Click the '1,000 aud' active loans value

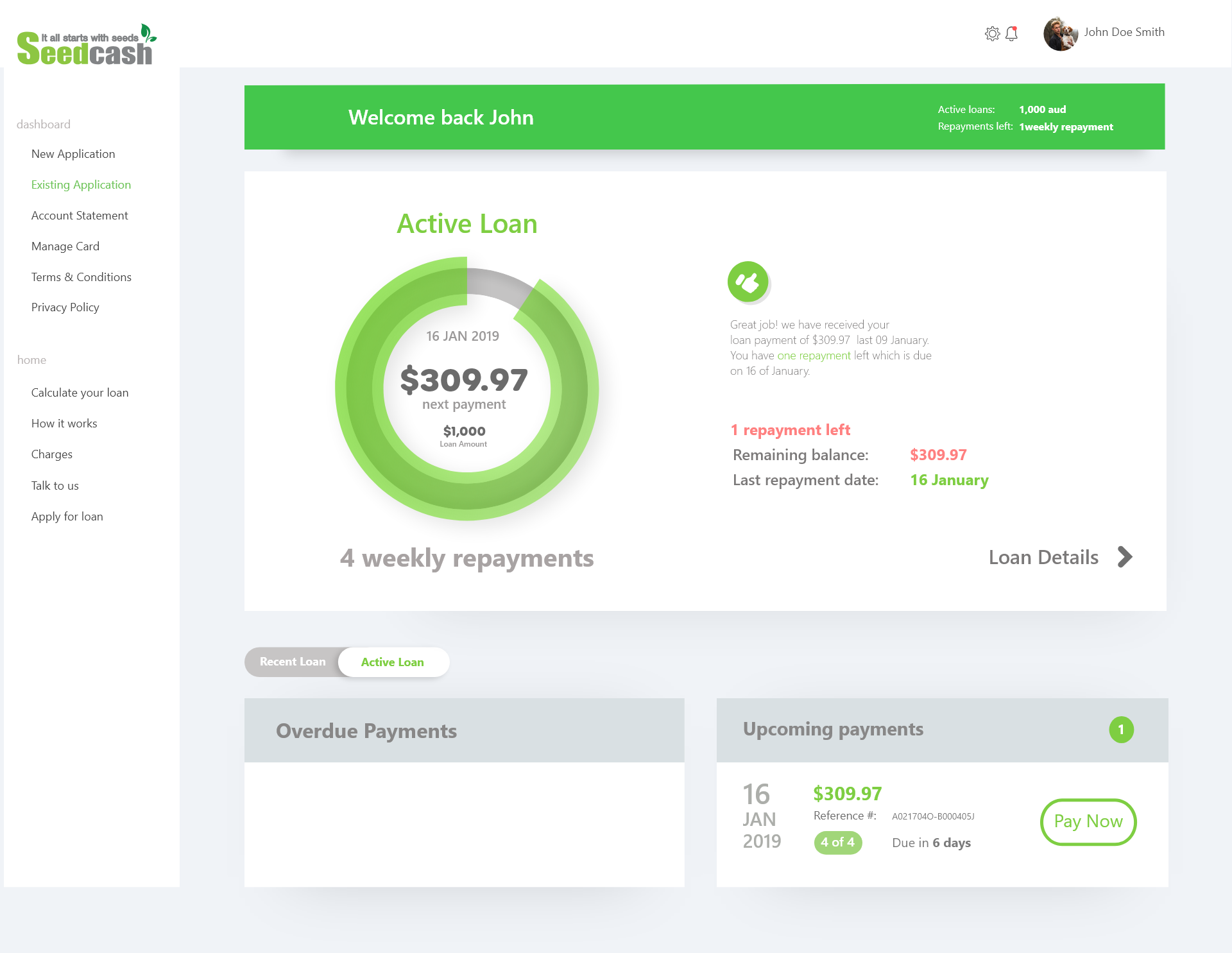pyautogui.click(x=1042, y=110)
